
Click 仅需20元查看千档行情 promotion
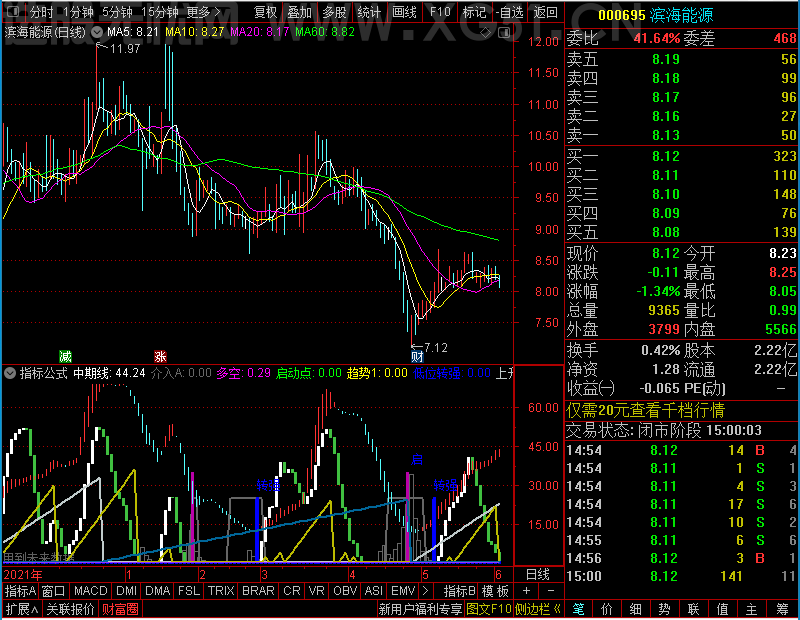pyautogui.click(x=645, y=410)
